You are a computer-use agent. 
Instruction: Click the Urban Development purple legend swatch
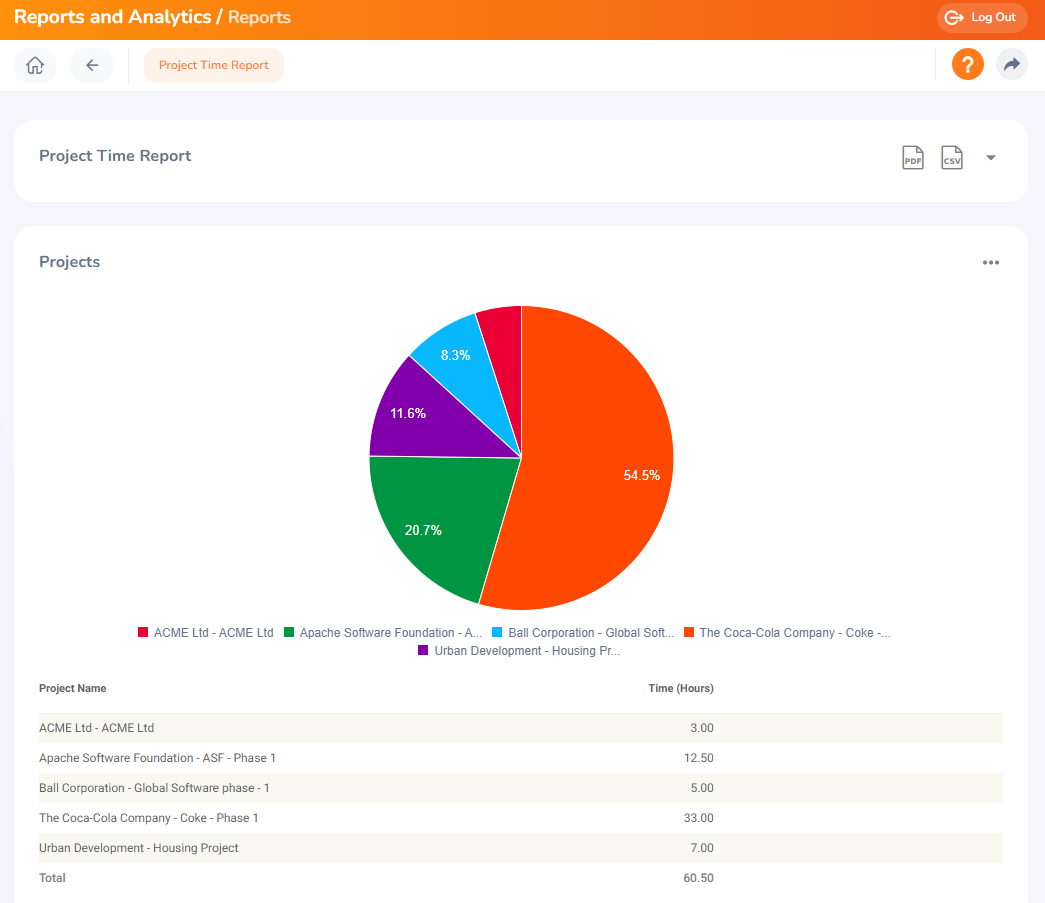point(423,650)
